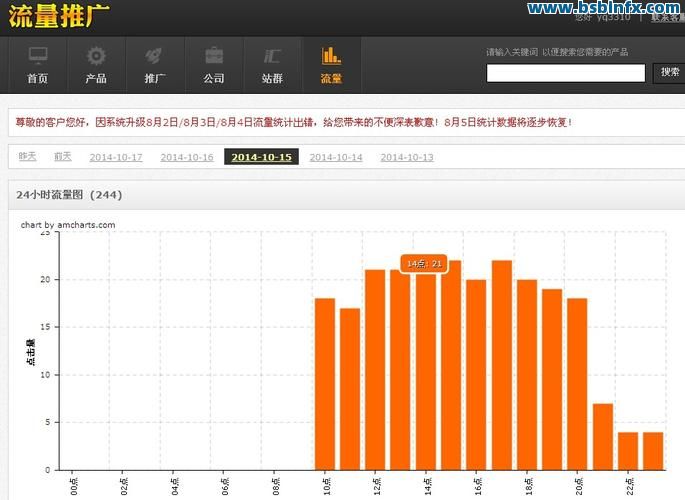Click the 12点 traffic bar
This screenshot has height=500, width=685.
coord(375,370)
